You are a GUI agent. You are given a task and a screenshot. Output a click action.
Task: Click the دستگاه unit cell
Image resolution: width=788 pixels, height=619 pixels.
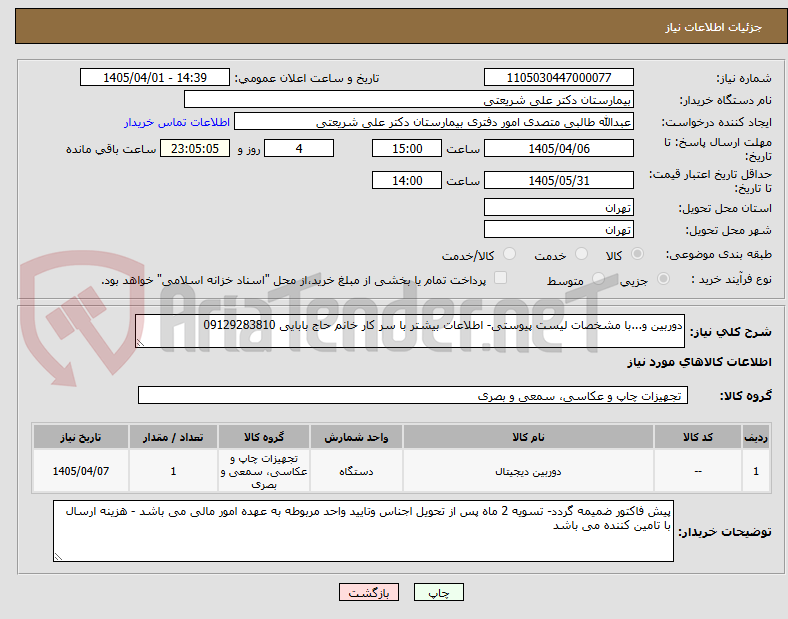pos(356,471)
